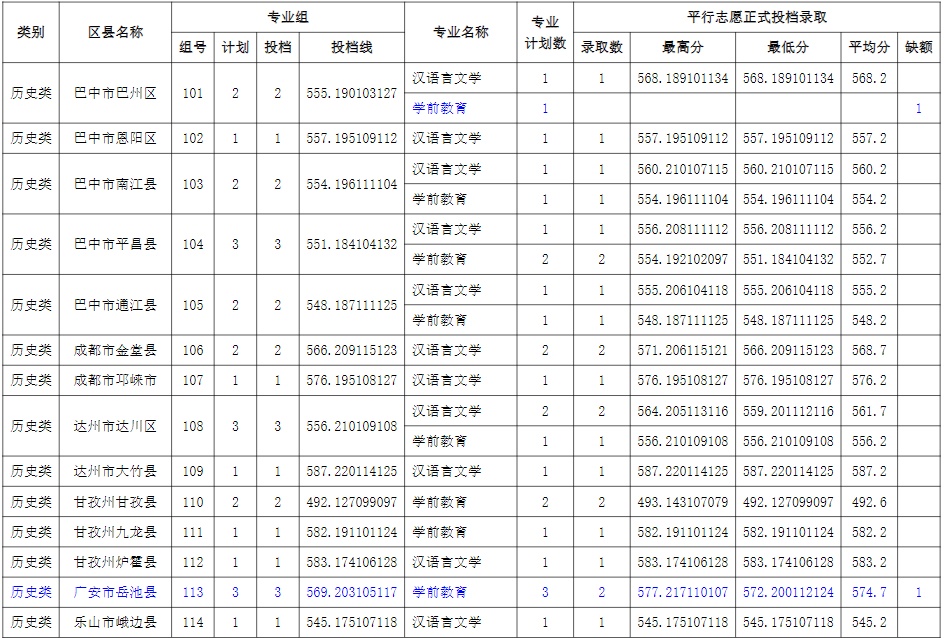Image resolution: width=944 pixels, height=638 pixels.
Task: Click the 区县名称 column header
Action: (116, 32)
